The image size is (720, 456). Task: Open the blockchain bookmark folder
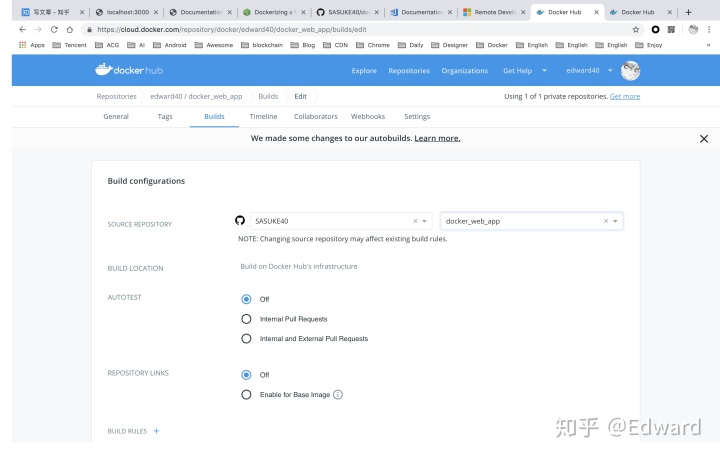(262, 45)
